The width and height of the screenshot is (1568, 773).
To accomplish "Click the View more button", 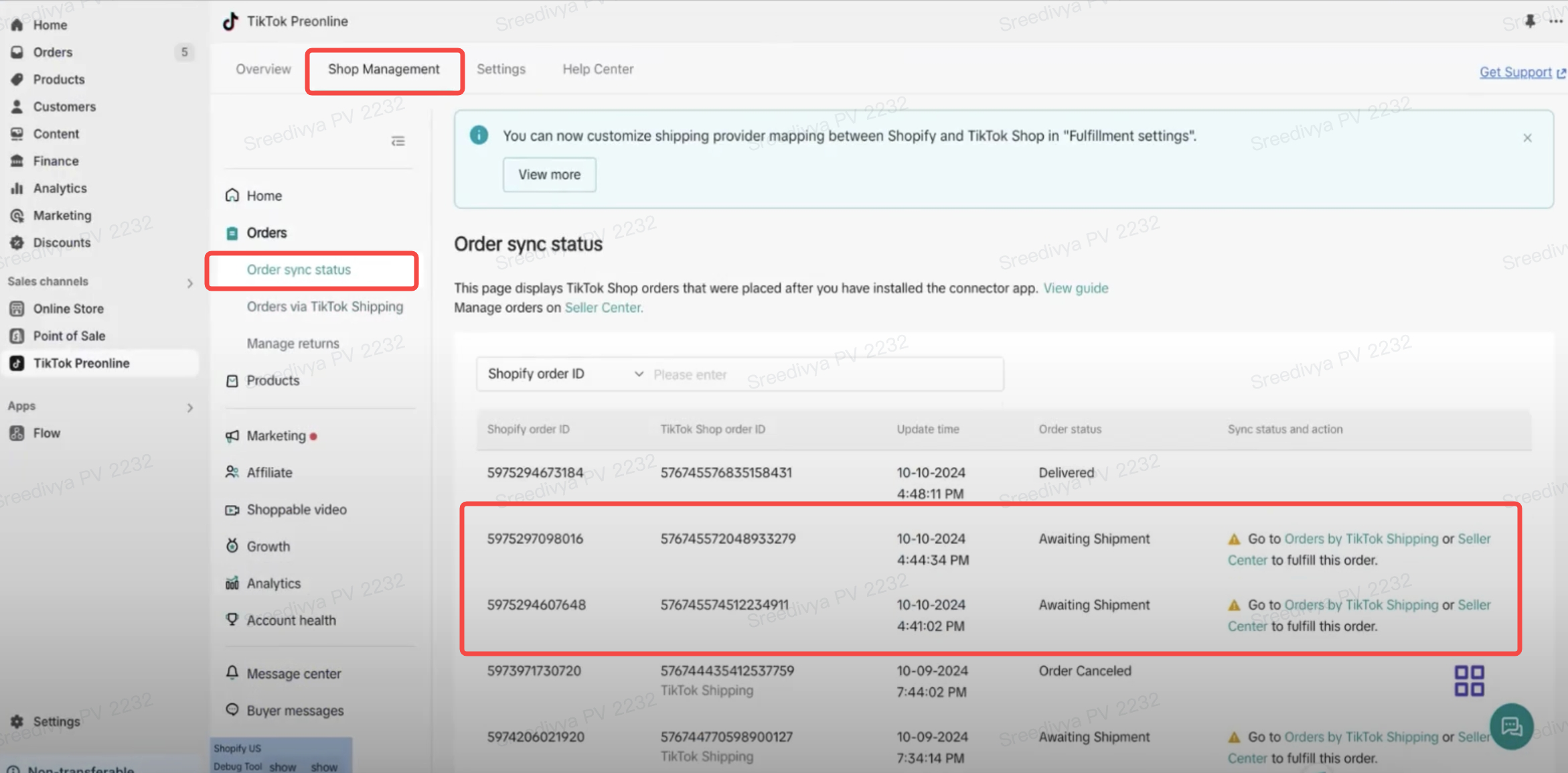I will click(x=549, y=175).
